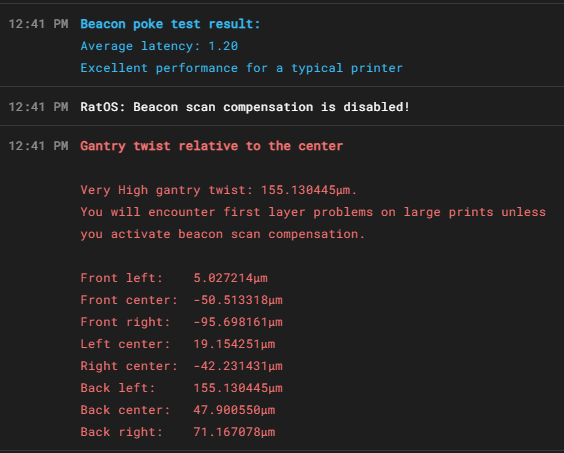This screenshot has width=564, height=453.
Task: Select 'Excellent performance for a typical printer' text
Action: coord(241,68)
